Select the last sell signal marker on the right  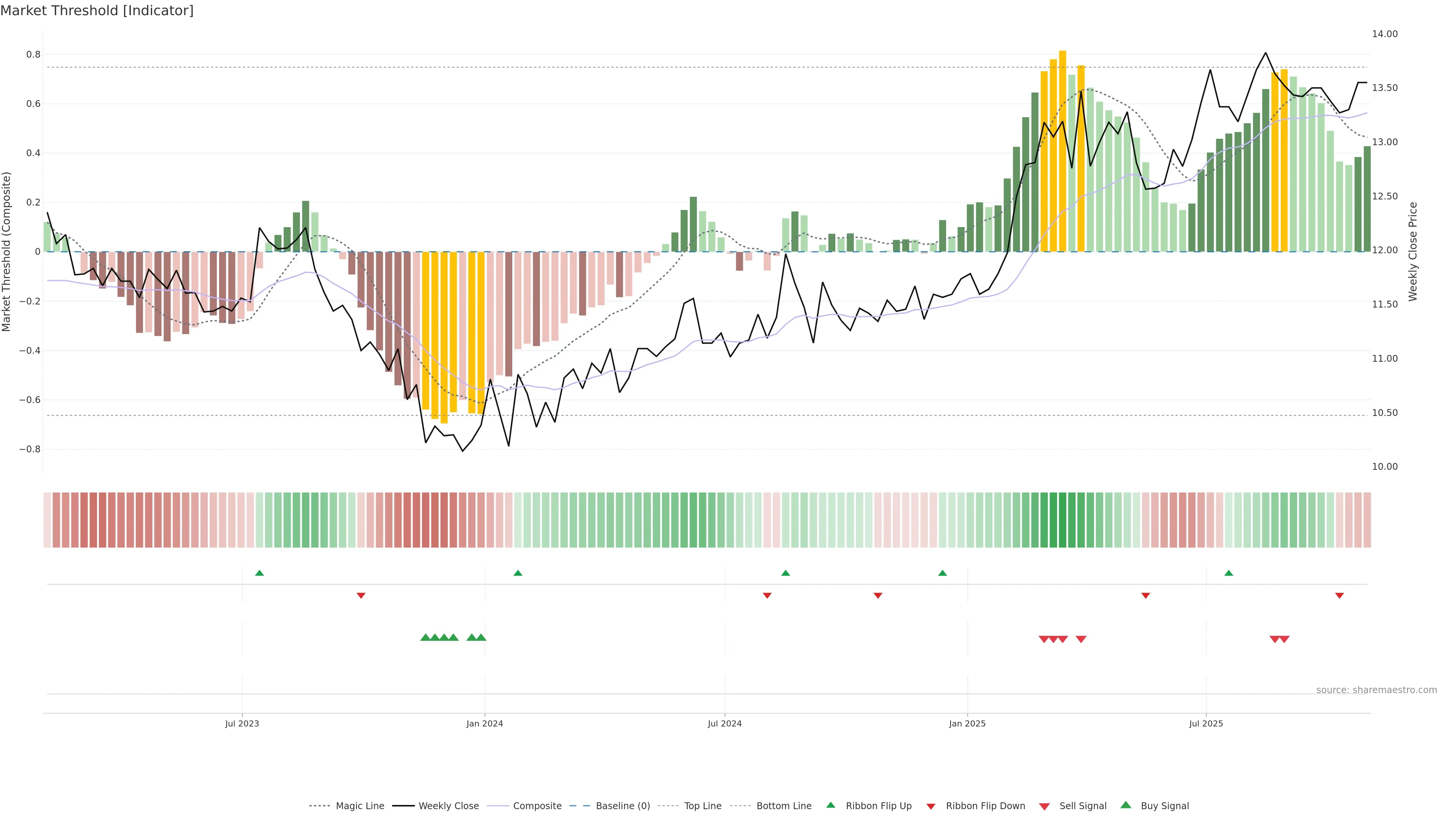(x=1284, y=639)
